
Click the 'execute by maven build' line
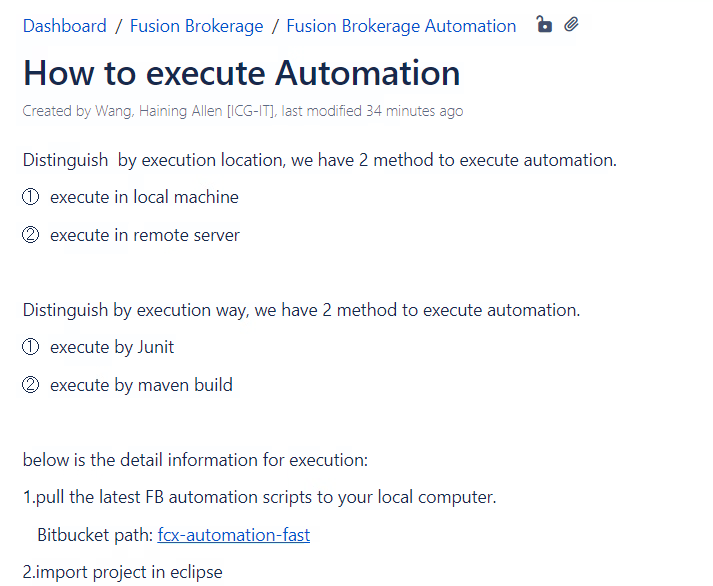point(141,385)
